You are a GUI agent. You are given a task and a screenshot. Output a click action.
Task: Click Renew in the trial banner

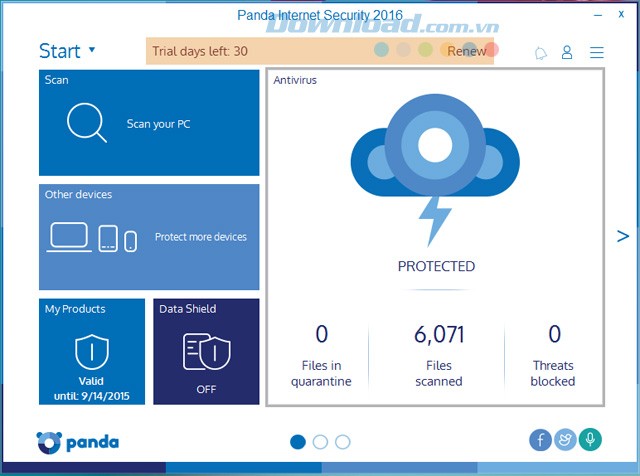click(466, 51)
